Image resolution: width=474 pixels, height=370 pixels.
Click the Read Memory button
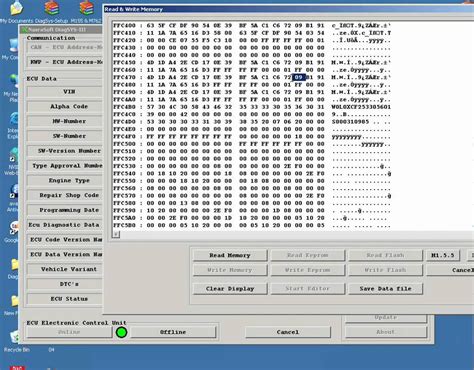pyautogui.click(x=230, y=255)
